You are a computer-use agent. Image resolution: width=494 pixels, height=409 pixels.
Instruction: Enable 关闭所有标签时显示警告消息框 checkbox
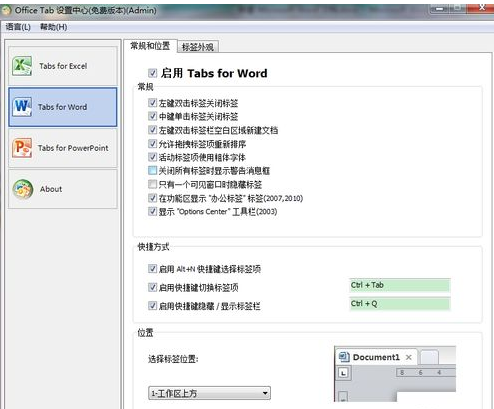tap(152, 171)
